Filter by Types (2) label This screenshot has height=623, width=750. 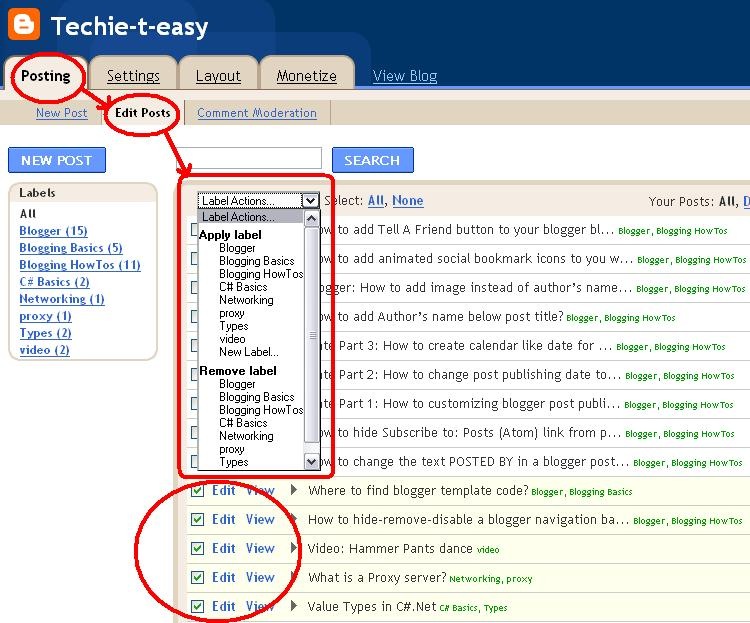45,333
